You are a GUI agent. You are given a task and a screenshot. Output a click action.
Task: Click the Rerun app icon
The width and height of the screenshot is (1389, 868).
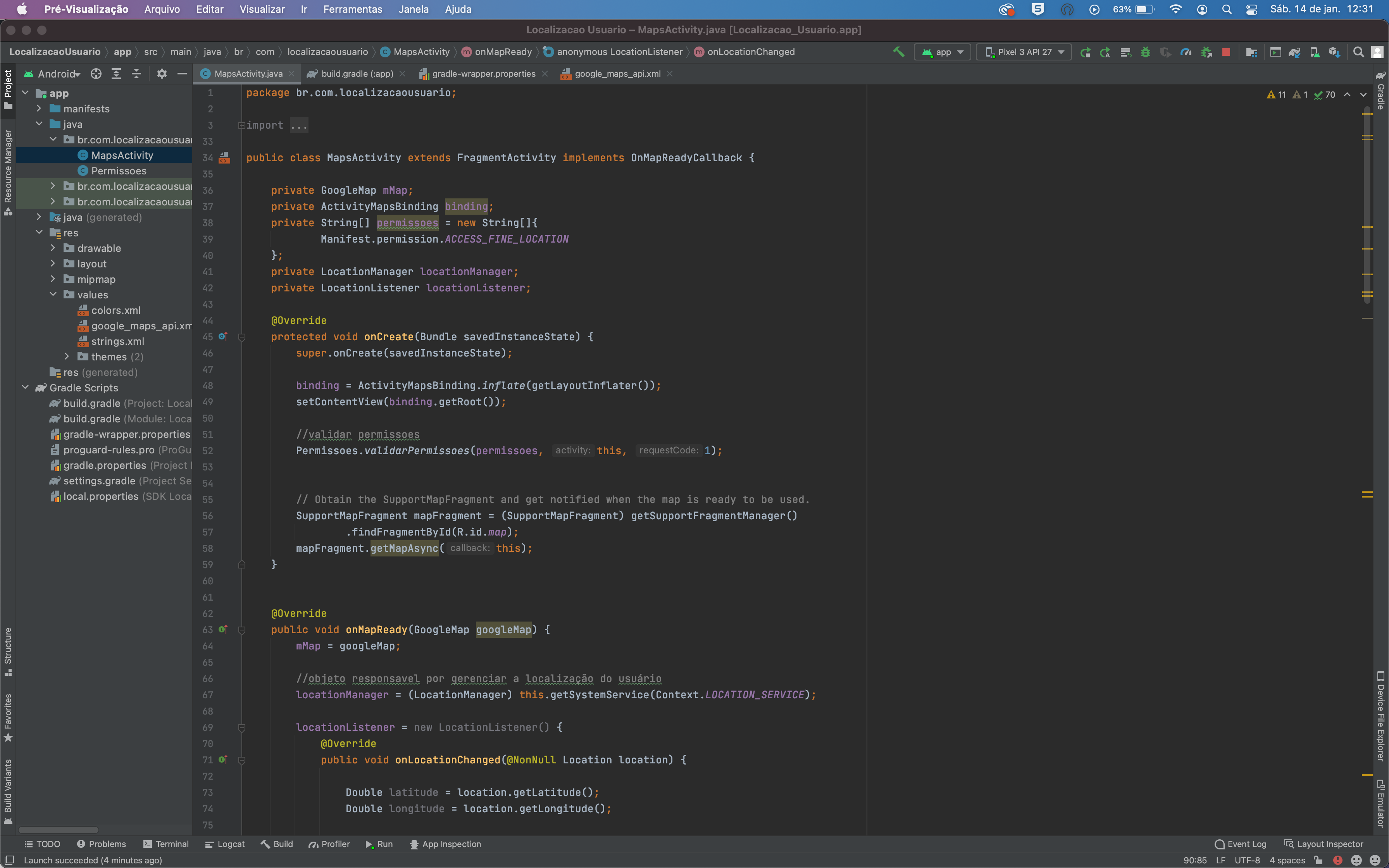point(1085,52)
